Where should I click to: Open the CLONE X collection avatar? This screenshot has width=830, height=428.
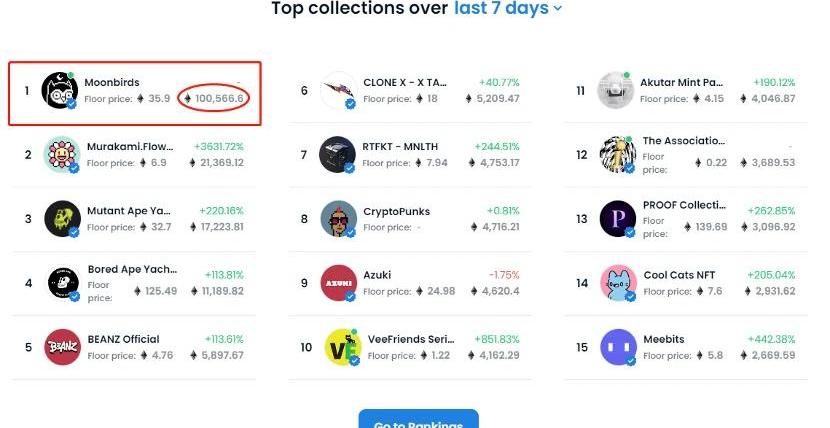(339, 90)
